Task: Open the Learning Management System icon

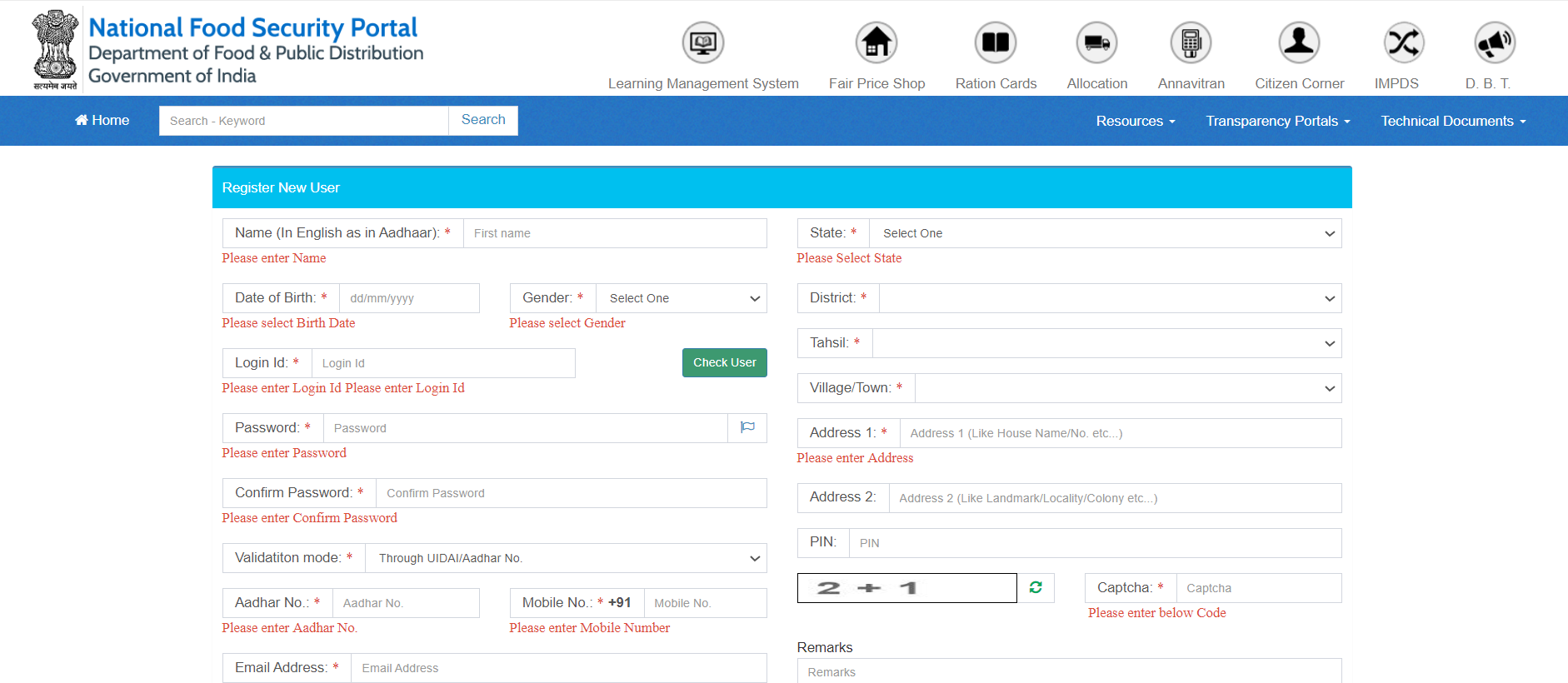Action: [x=703, y=42]
